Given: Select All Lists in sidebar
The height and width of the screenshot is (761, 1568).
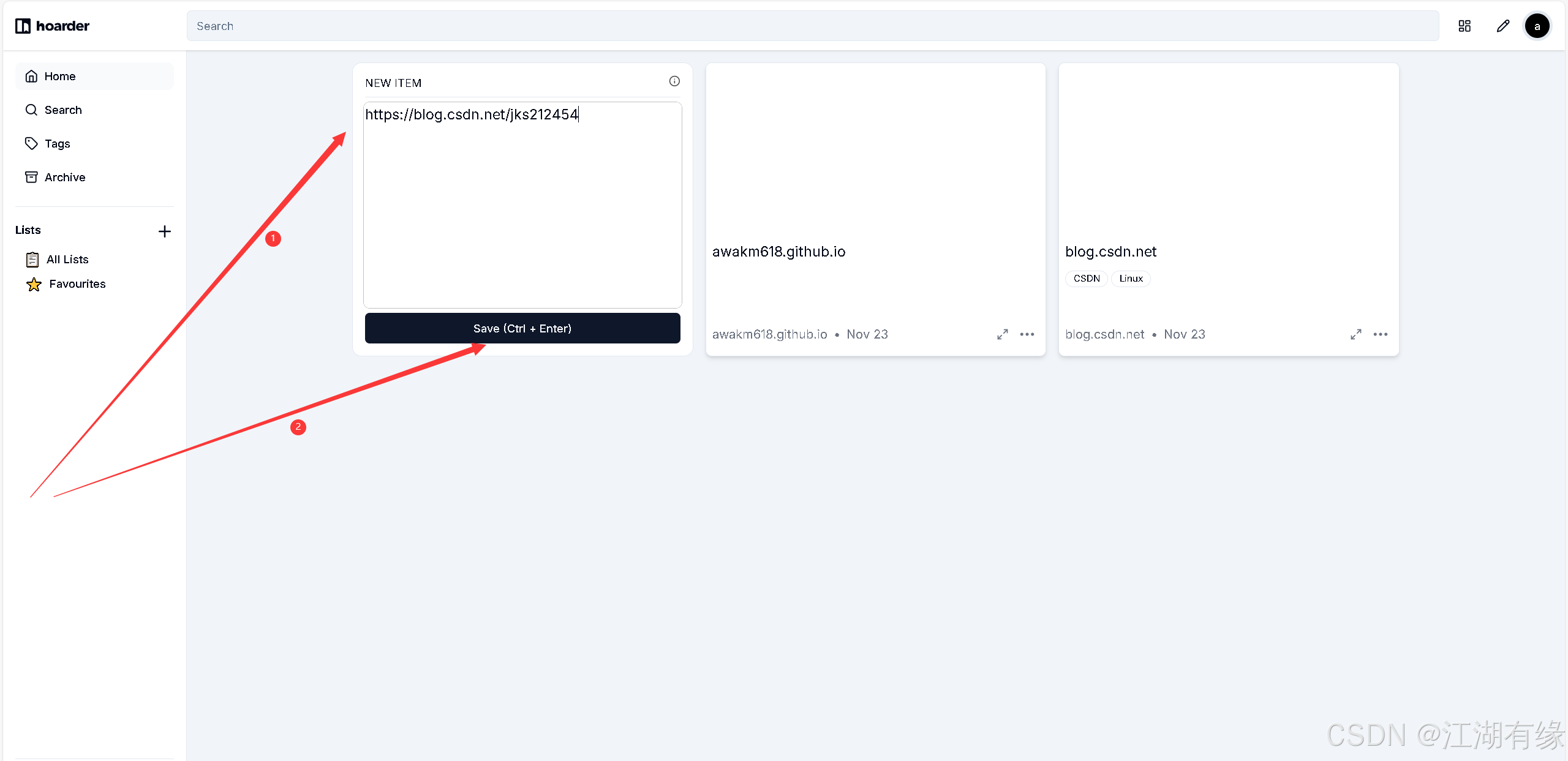Looking at the screenshot, I should [x=67, y=260].
